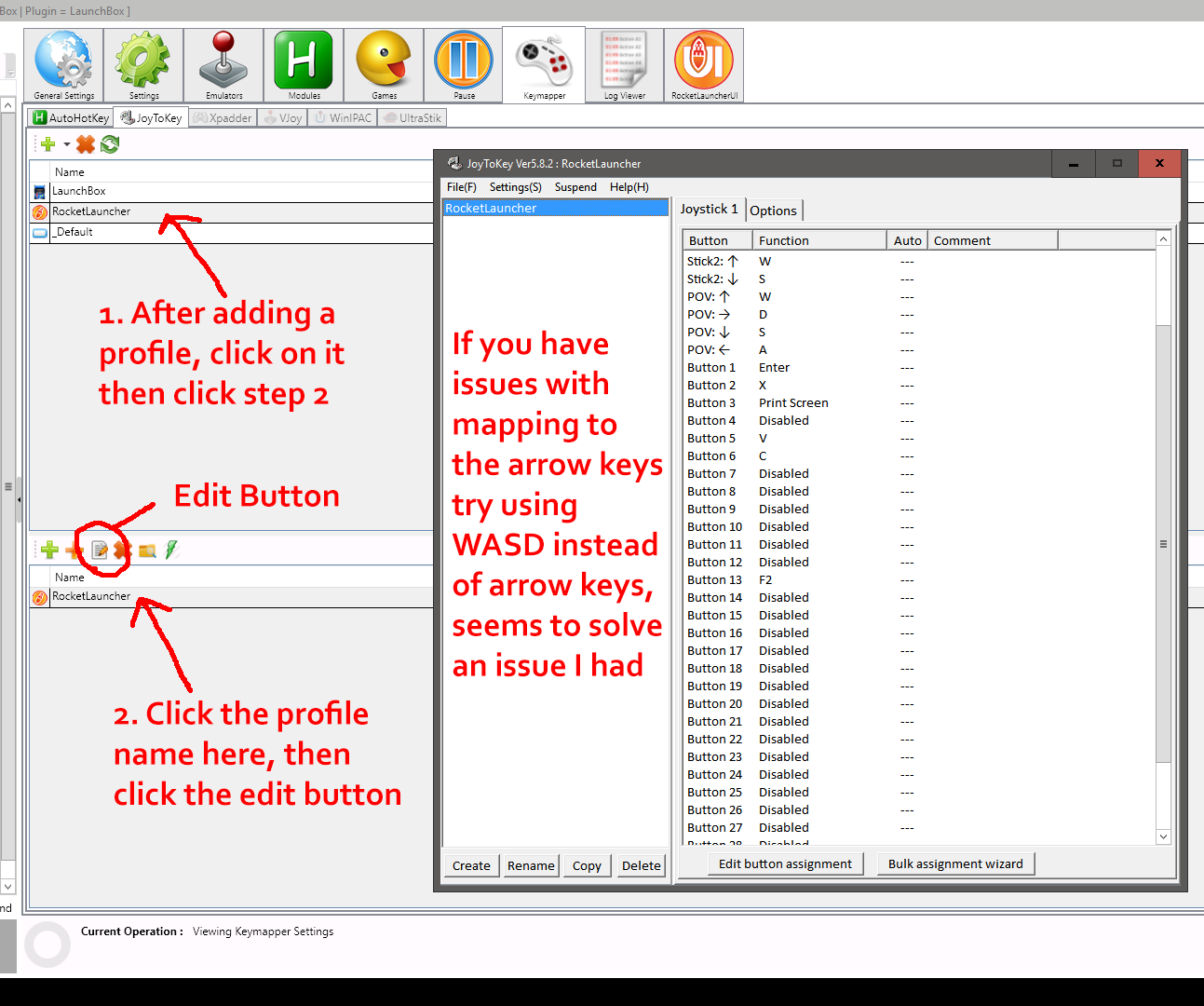Click the Edit button assignment button
The width and height of the screenshot is (1204, 1006).
784,864
